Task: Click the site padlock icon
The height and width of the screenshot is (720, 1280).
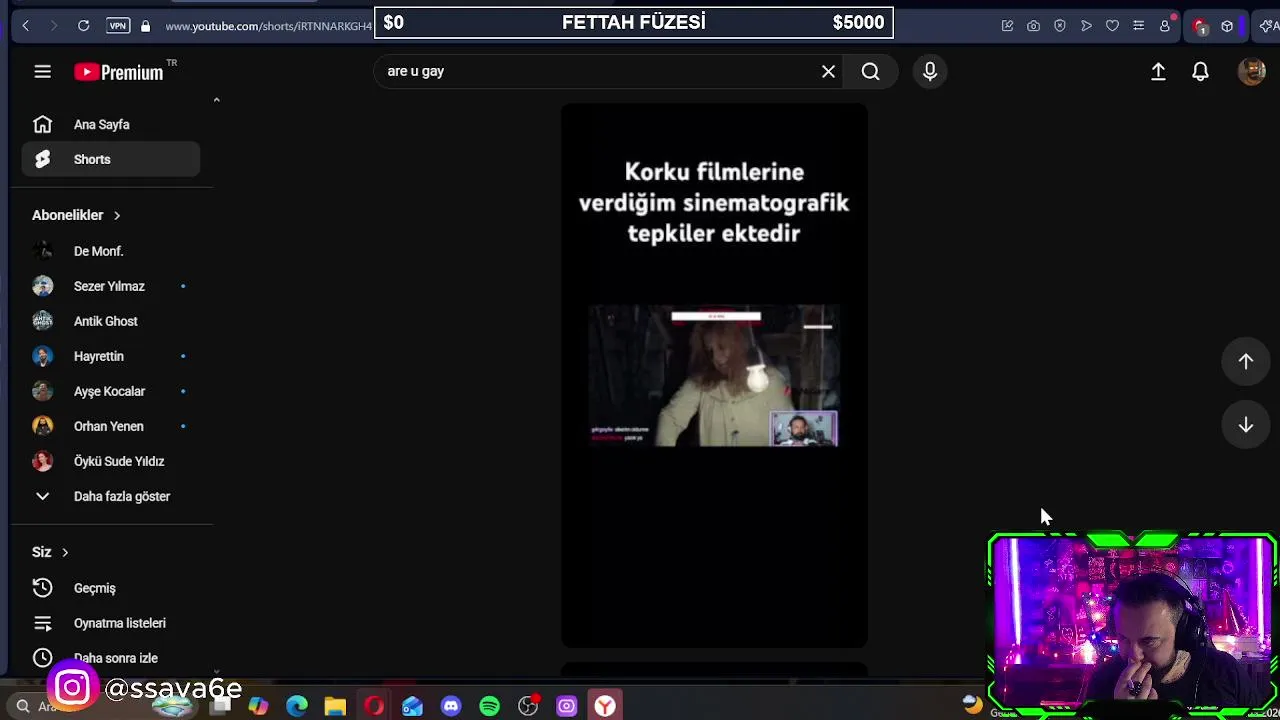Action: pyautogui.click(x=146, y=26)
